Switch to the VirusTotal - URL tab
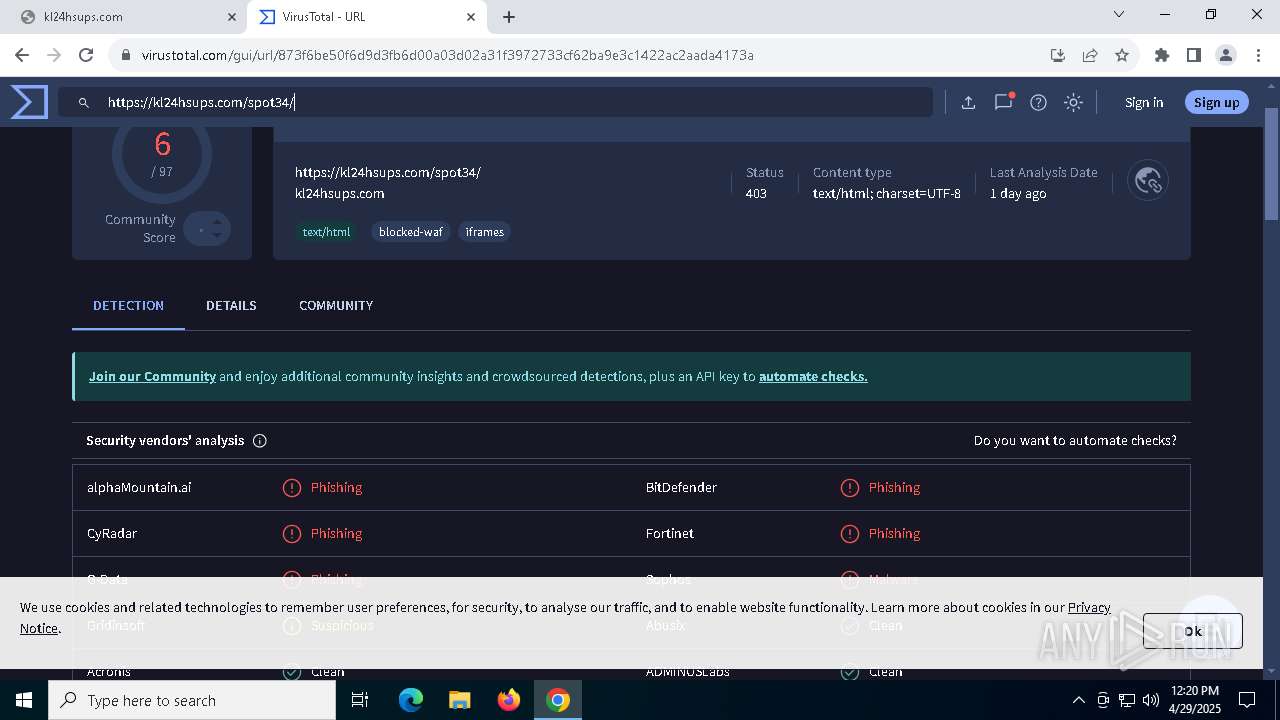Screen dimensions: 1280x720 [366, 17]
